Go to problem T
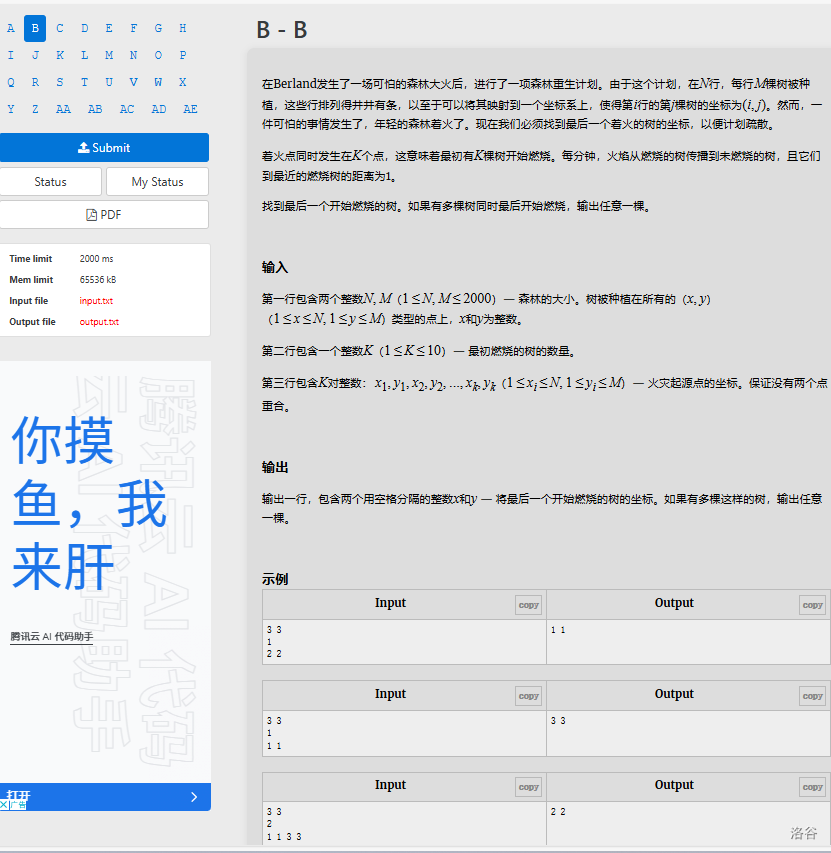The image size is (831, 853). click(84, 82)
